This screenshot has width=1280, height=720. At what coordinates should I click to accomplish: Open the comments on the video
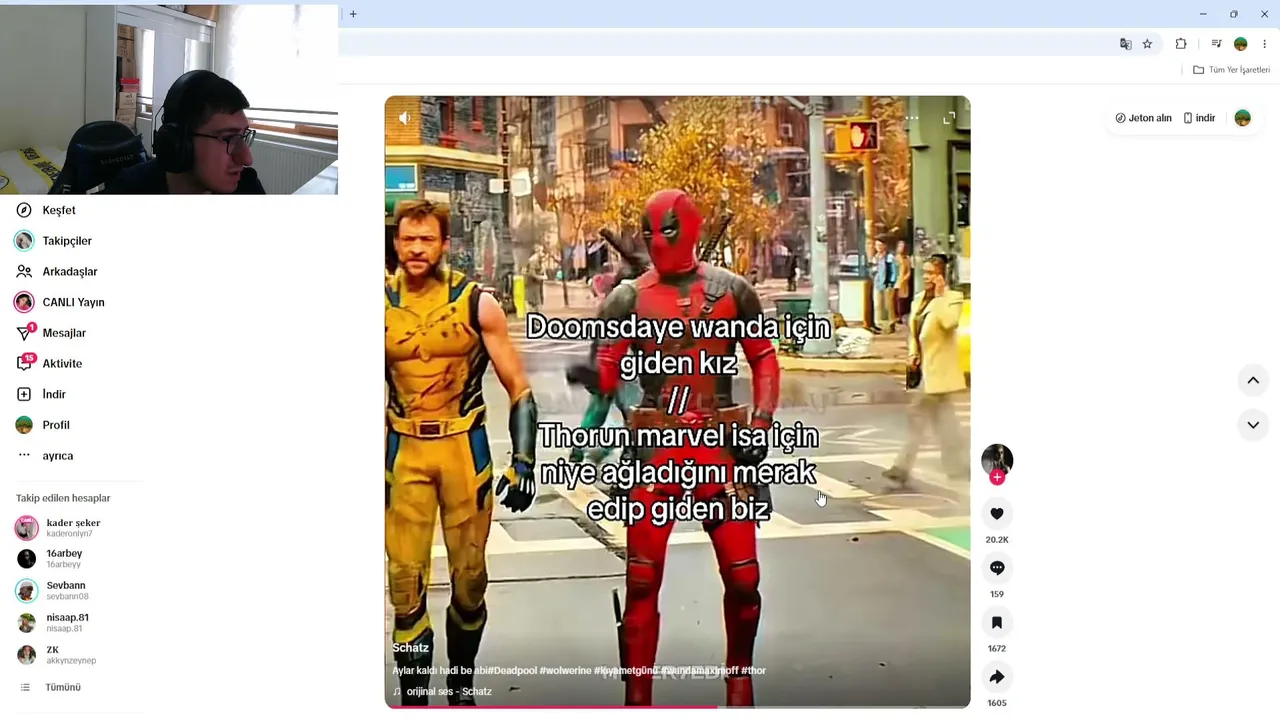997,568
